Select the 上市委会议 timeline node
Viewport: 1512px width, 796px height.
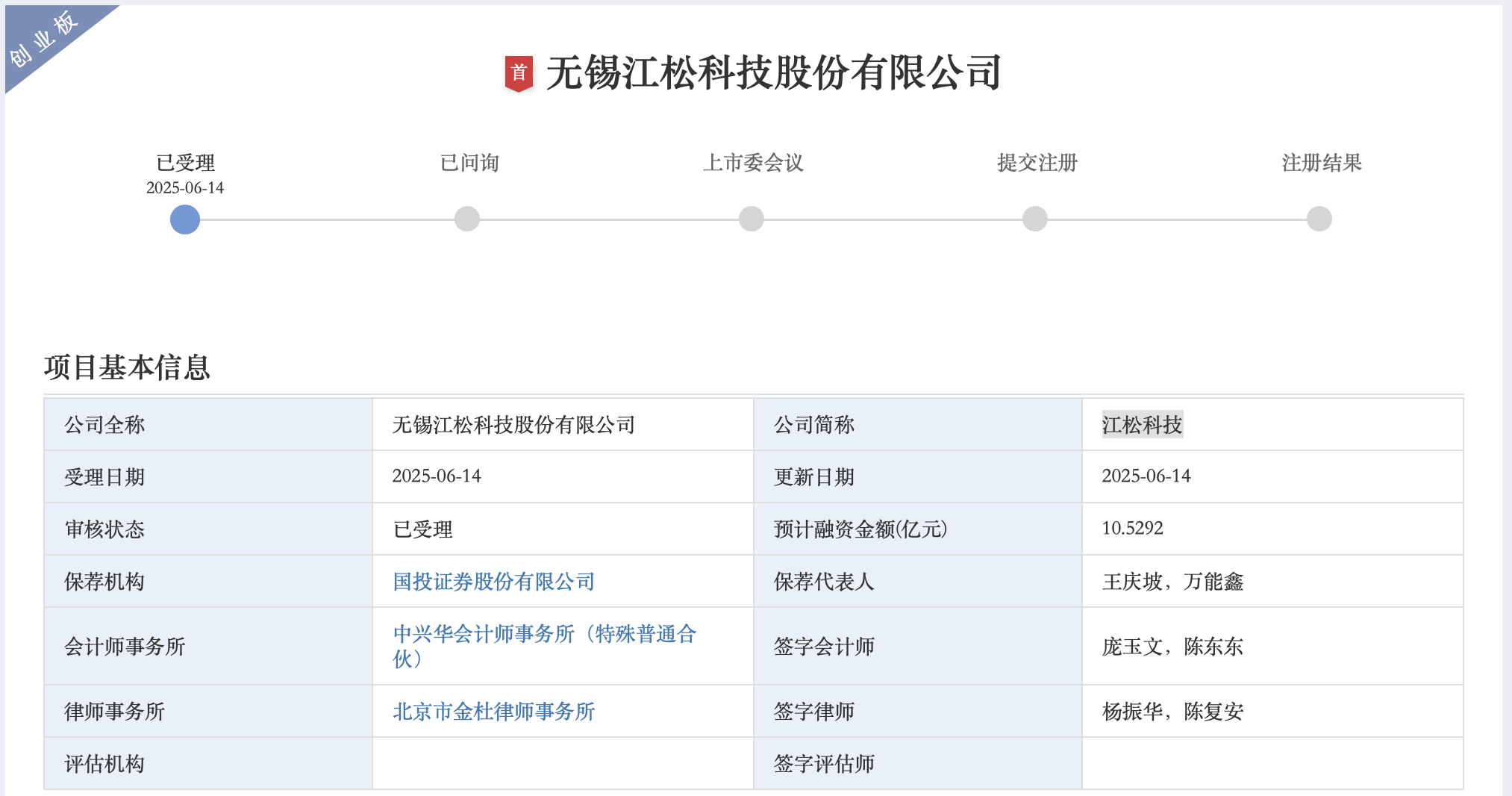[x=752, y=219]
